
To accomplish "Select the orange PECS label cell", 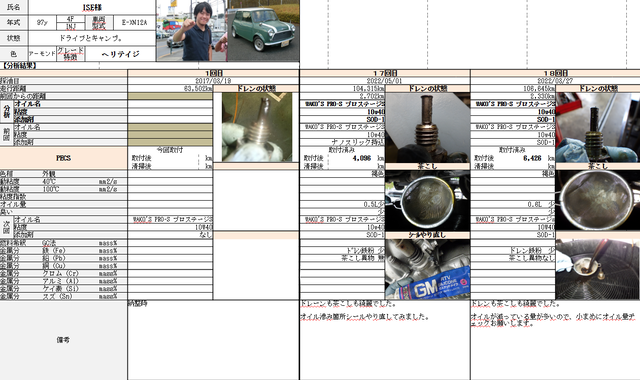I will (64, 158).
